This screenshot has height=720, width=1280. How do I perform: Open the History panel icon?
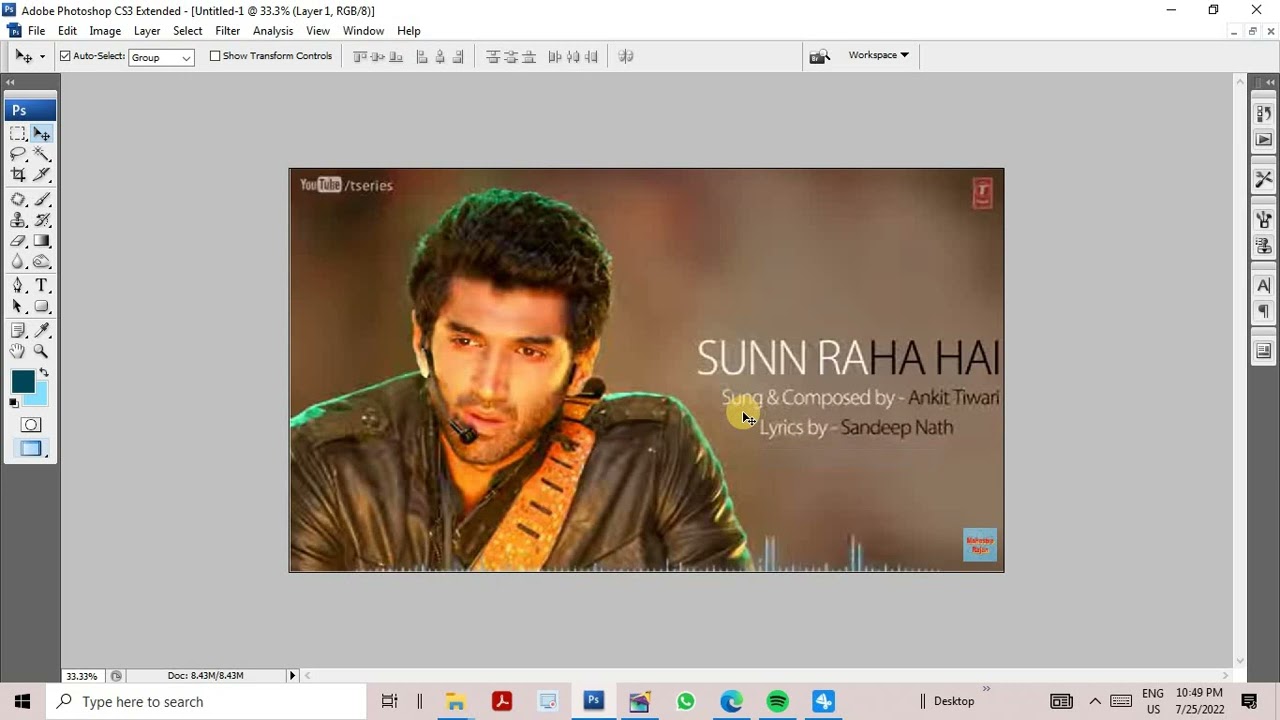click(1264, 113)
